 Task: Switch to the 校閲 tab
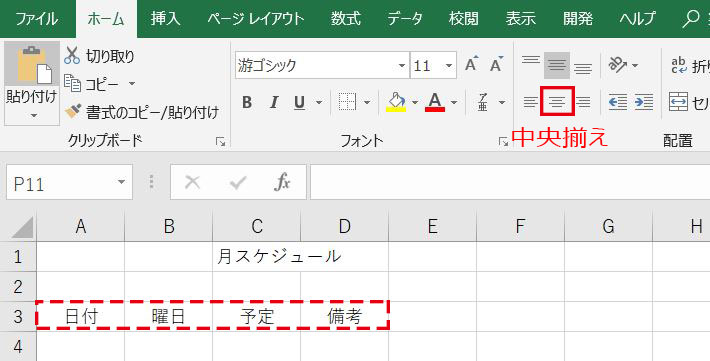click(463, 19)
